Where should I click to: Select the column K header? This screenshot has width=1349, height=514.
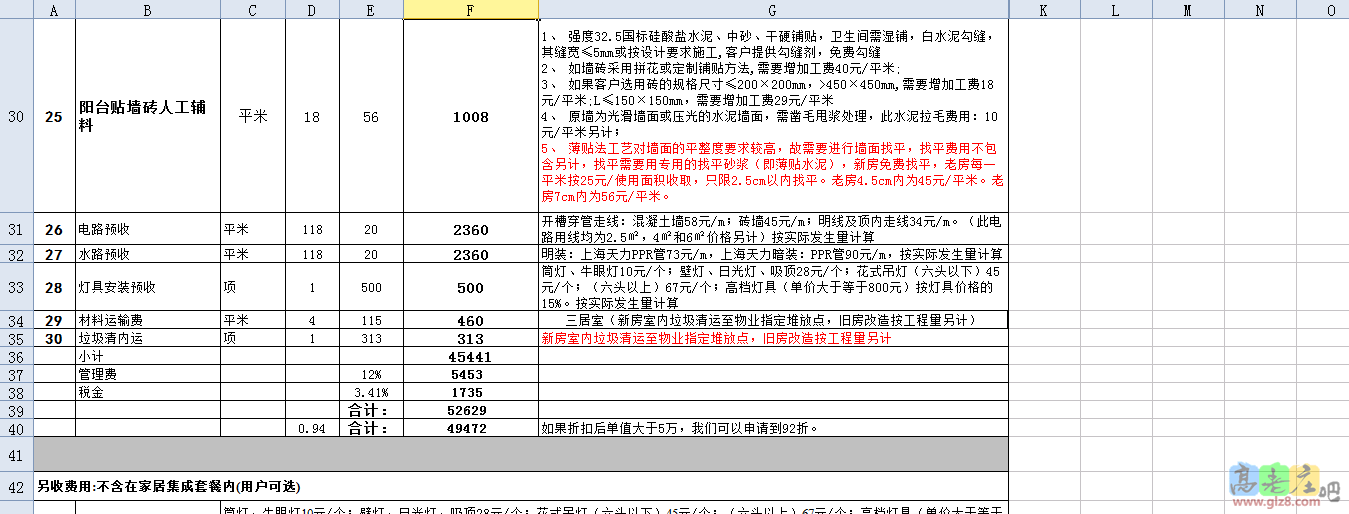point(1044,9)
